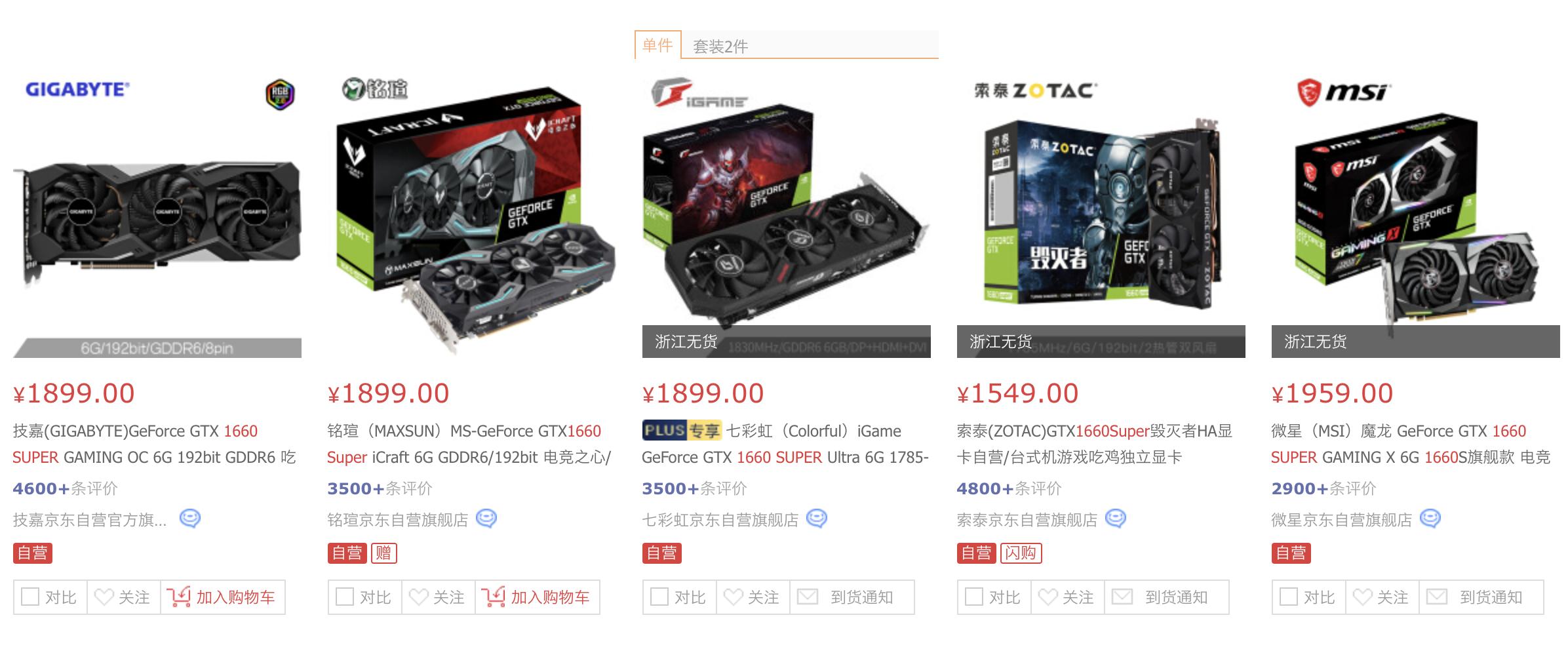Viewport: 1568px width, 649px height.
Task: Open chat icon next to 微星京东自营旗舰店
Action: (1430, 519)
